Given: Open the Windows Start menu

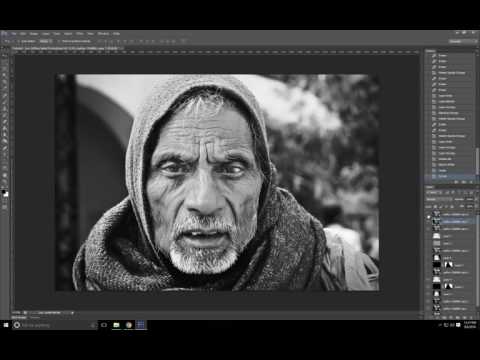Looking at the screenshot, I should tap(6, 325).
